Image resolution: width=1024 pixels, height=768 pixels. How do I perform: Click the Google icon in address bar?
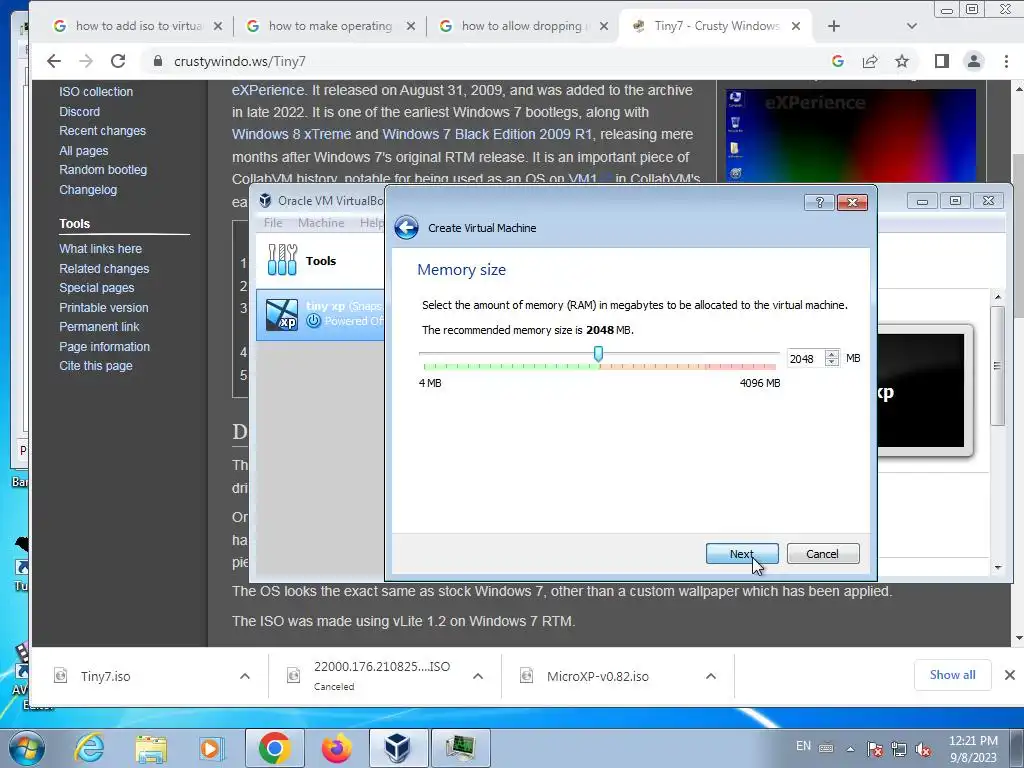(838, 61)
